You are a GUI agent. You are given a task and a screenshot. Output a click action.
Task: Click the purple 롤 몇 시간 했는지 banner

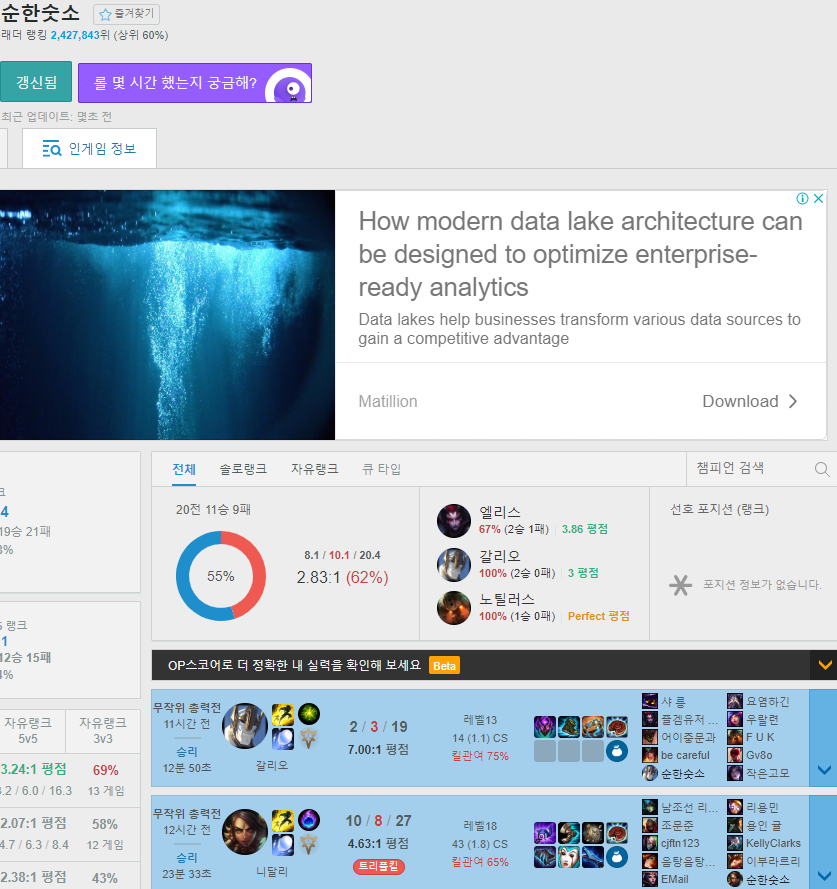[194, 83]
